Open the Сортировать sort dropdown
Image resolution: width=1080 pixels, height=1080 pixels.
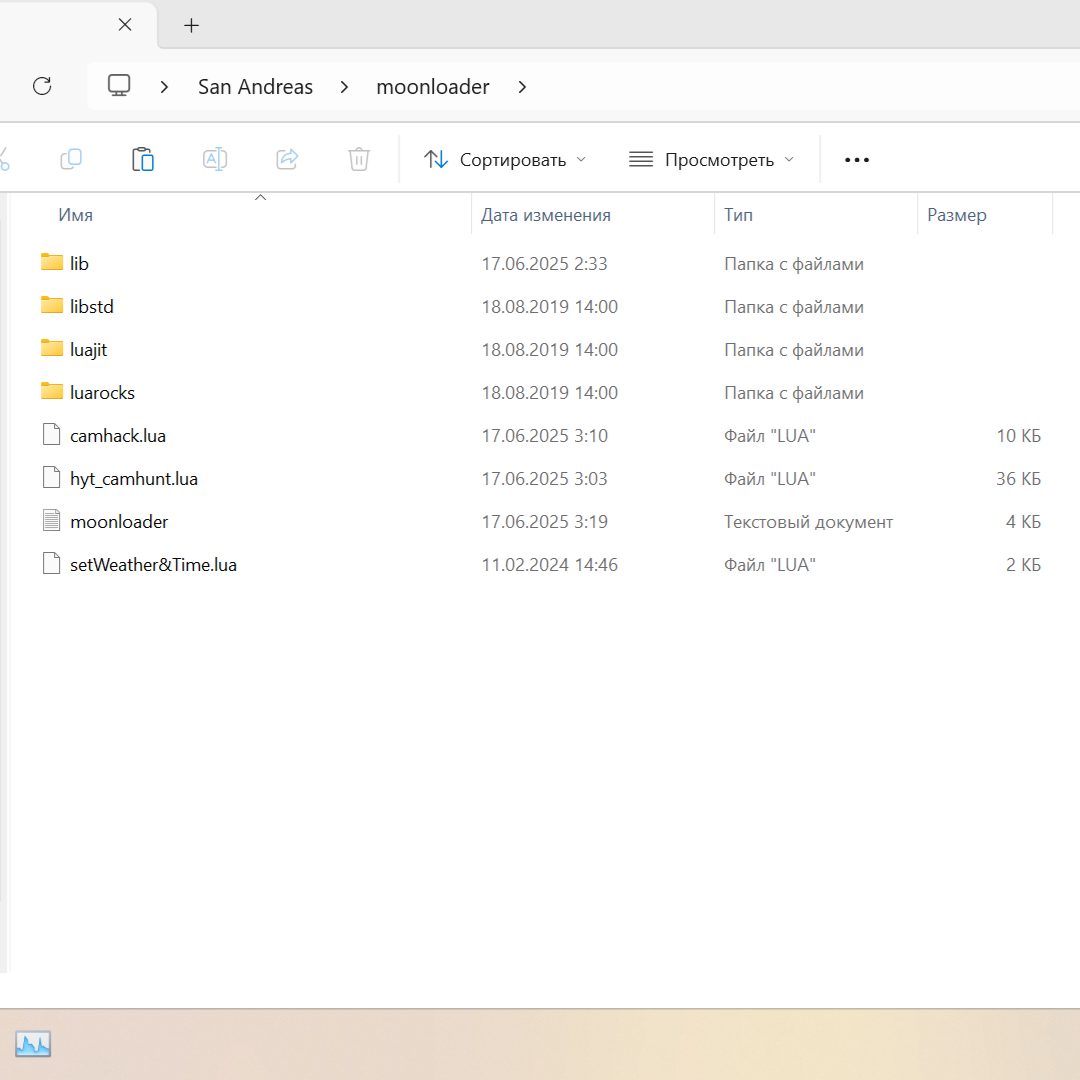(x=505, y=160)
